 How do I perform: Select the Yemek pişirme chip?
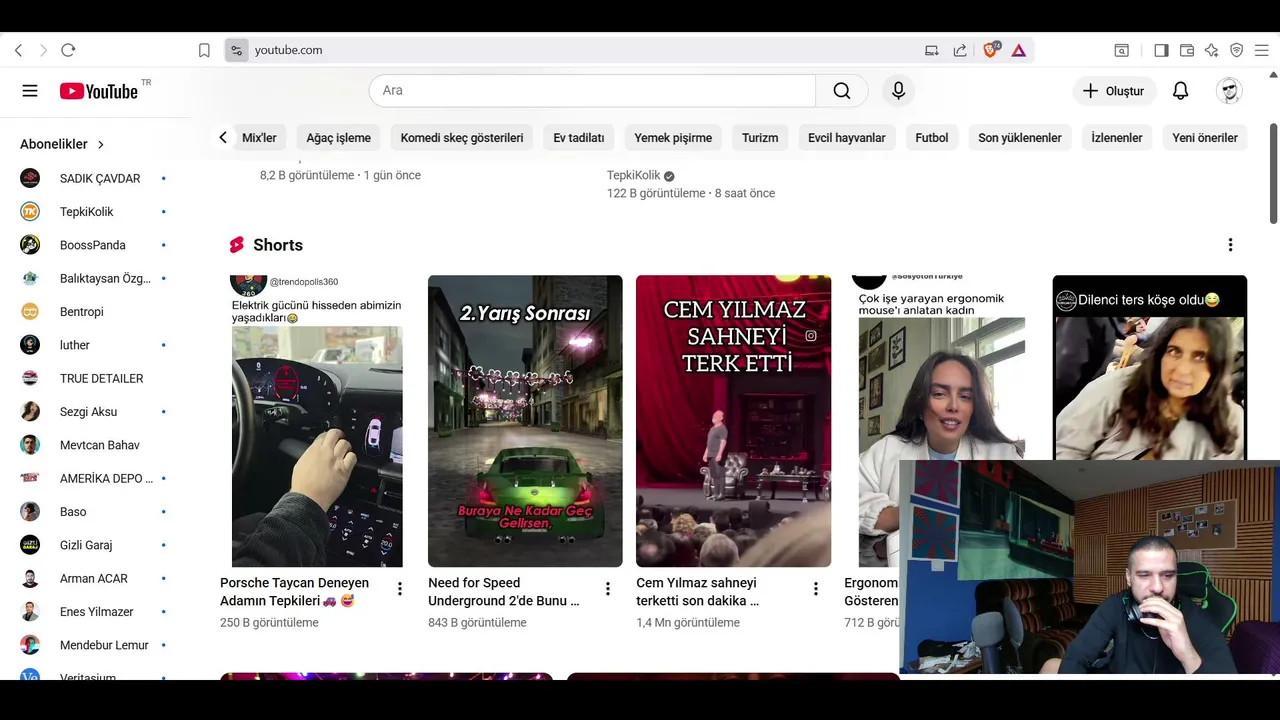[673, 138]
